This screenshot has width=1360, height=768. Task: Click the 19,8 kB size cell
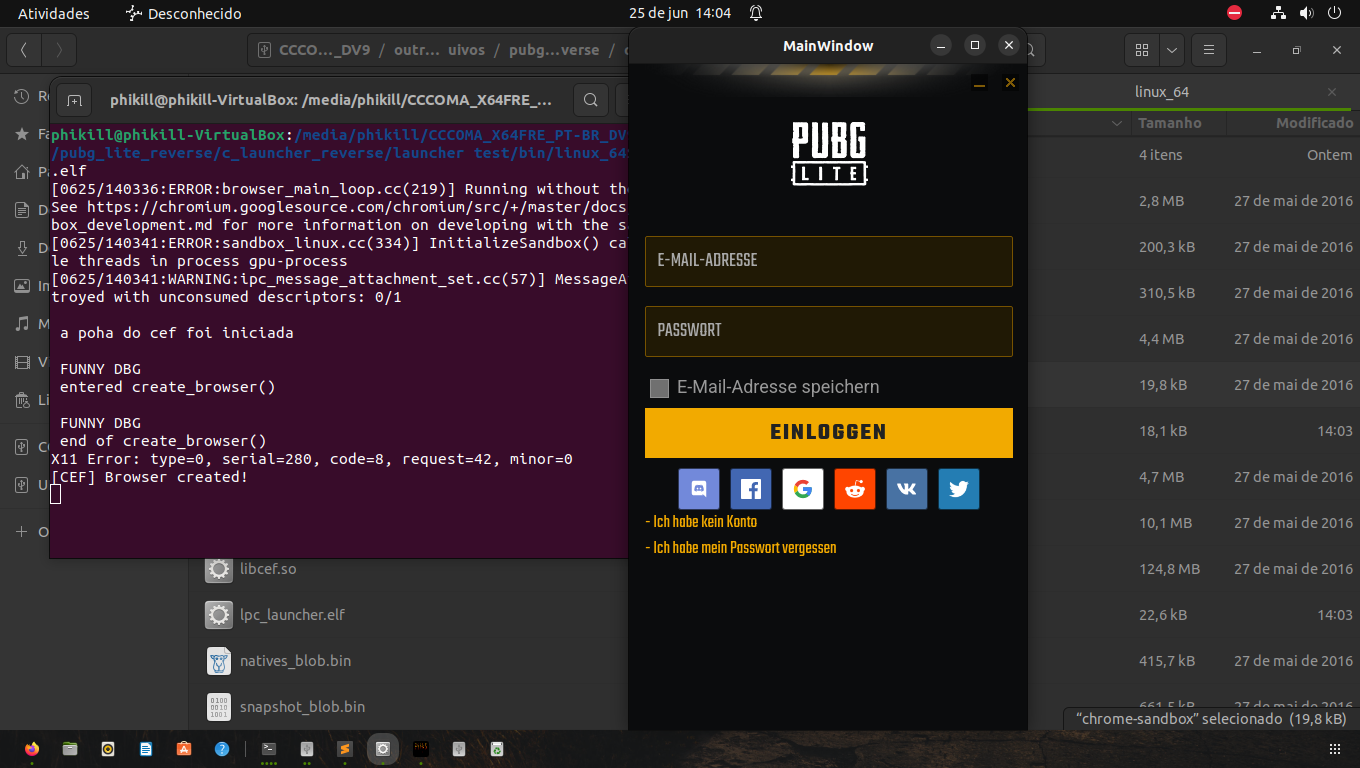[1163, 385]
